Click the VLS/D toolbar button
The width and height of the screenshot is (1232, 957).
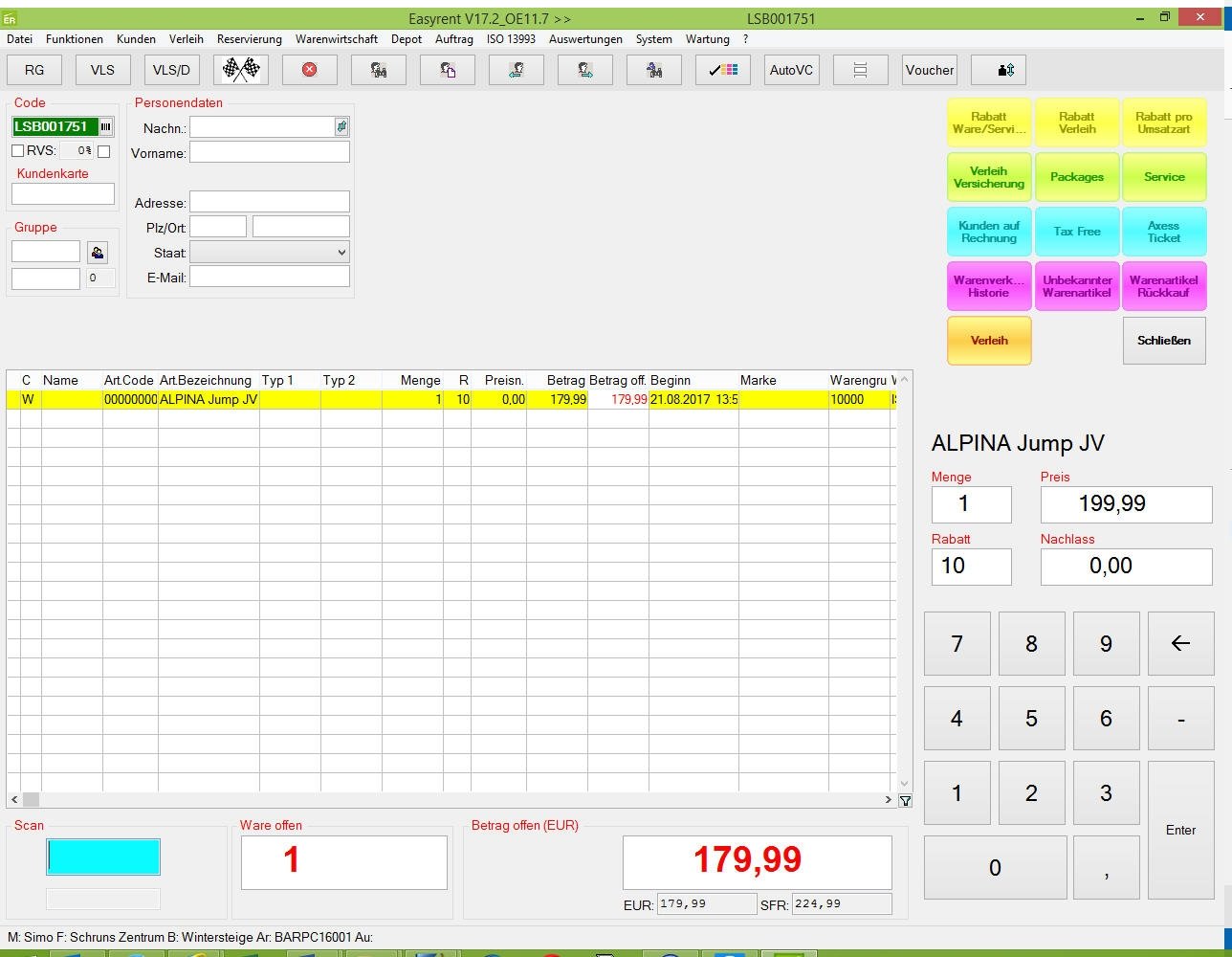pos(172,70)
